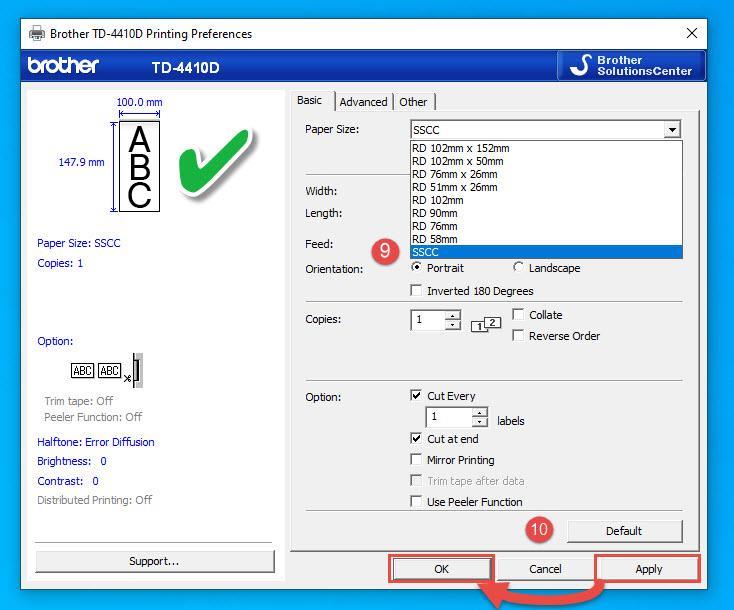
Task: Uncheck the Cut at end checkbox
Action: pyautogui.click(x=416, y=438)
